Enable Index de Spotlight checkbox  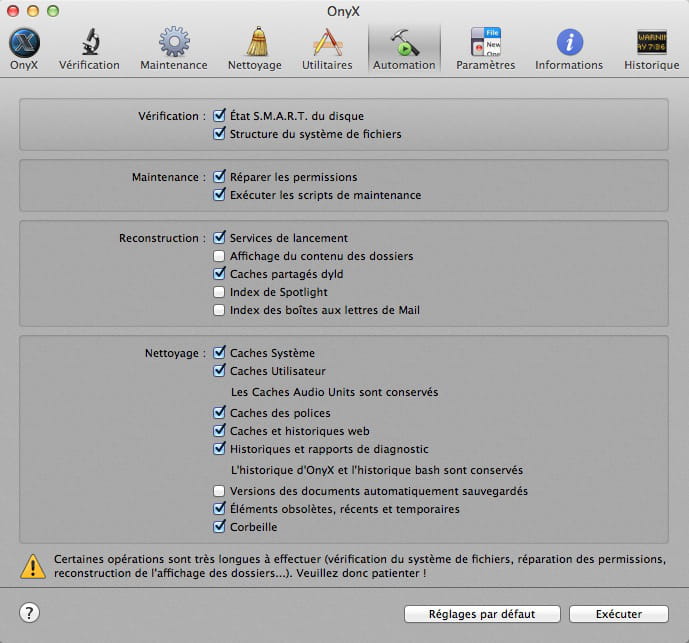(x=220, y=292)
